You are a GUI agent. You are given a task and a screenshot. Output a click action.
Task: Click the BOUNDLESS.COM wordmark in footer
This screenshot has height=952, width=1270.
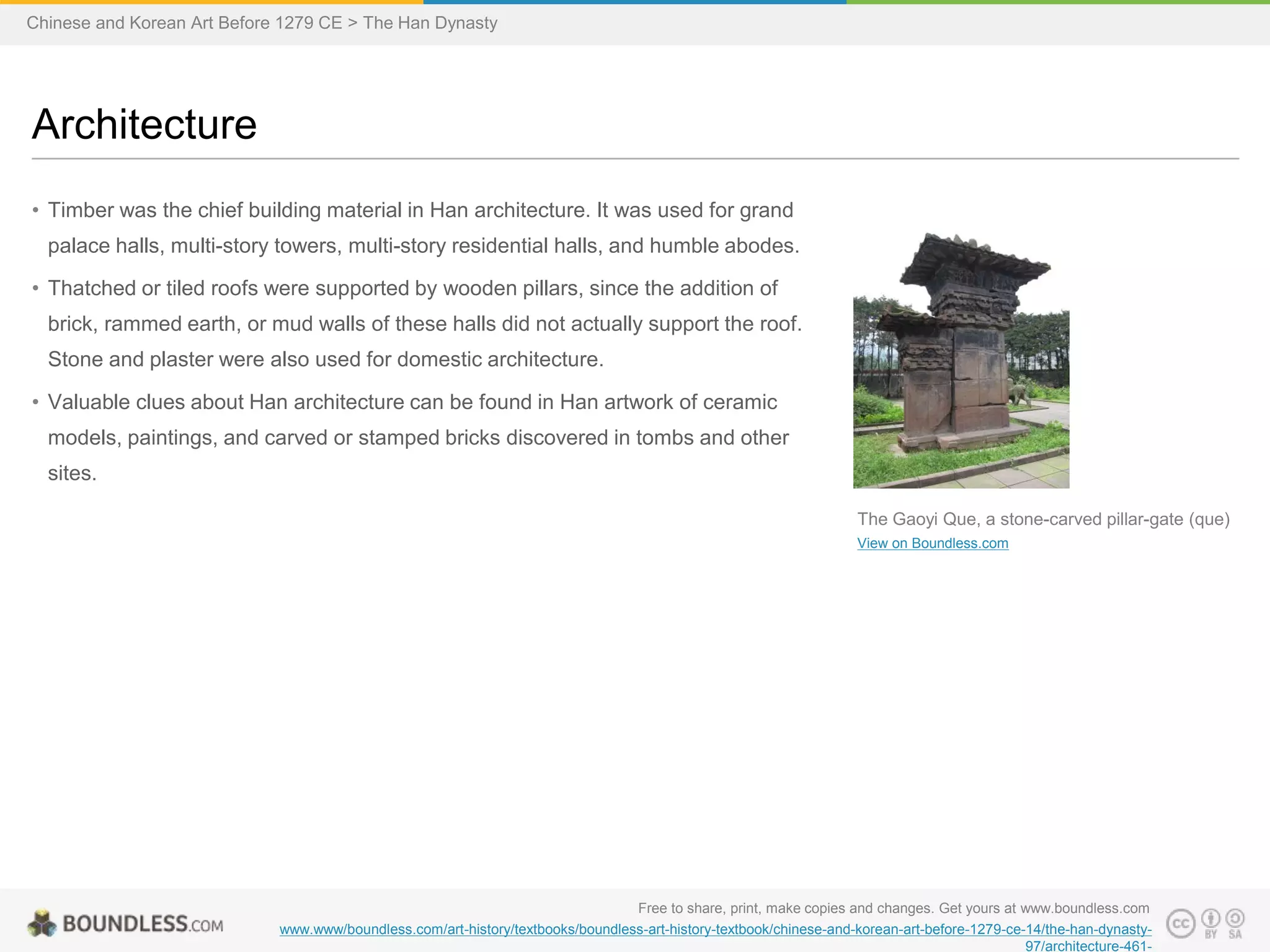coord(143,924)
